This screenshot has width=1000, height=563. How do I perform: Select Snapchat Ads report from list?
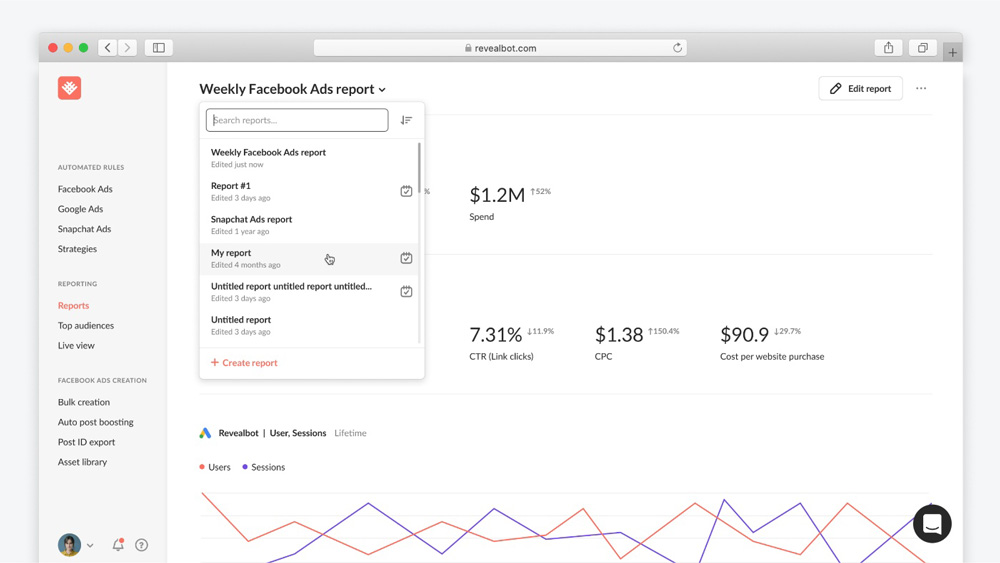(252, 224)
